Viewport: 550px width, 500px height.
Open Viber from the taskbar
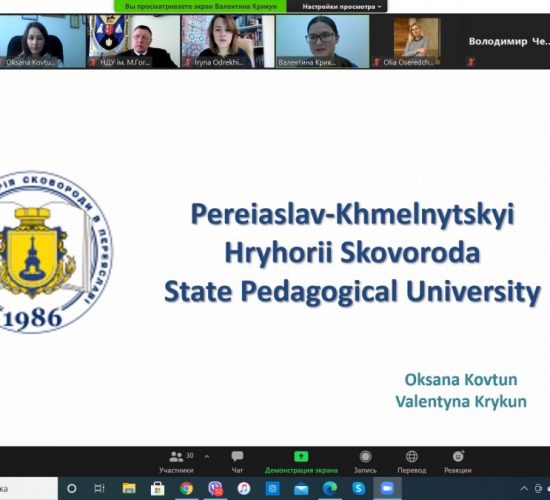click(215, 488)
